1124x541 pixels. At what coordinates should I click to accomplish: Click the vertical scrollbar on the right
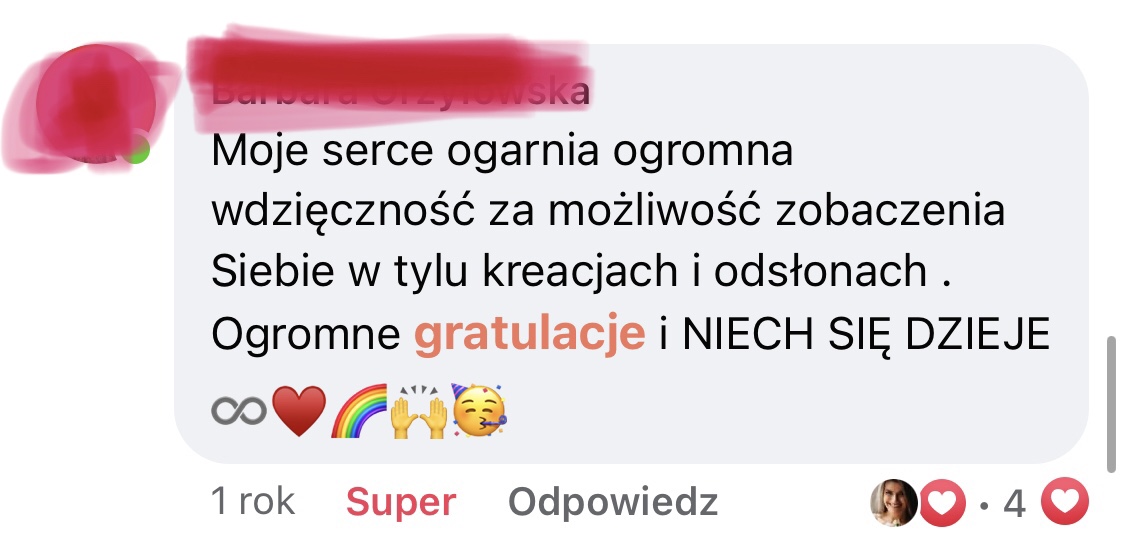1112,405
